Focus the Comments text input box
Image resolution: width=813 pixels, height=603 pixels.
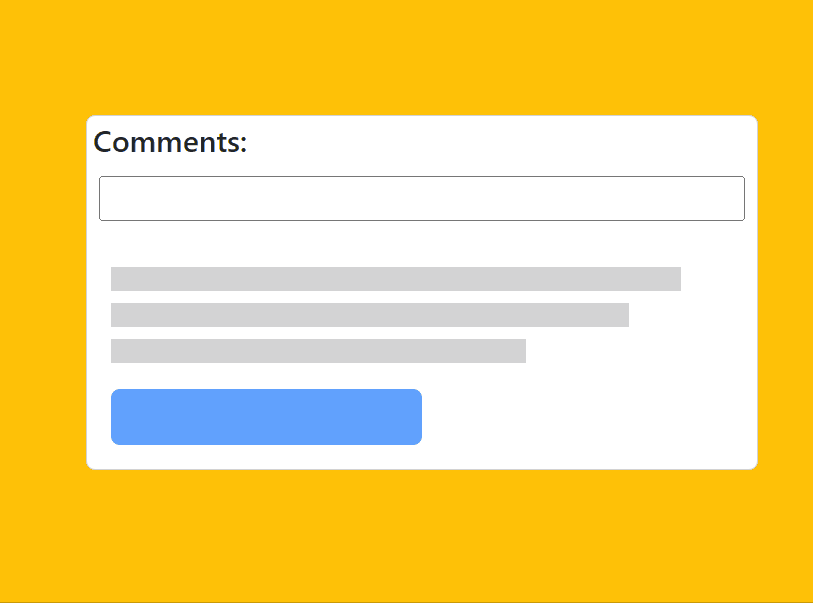(x=422, y=199)
